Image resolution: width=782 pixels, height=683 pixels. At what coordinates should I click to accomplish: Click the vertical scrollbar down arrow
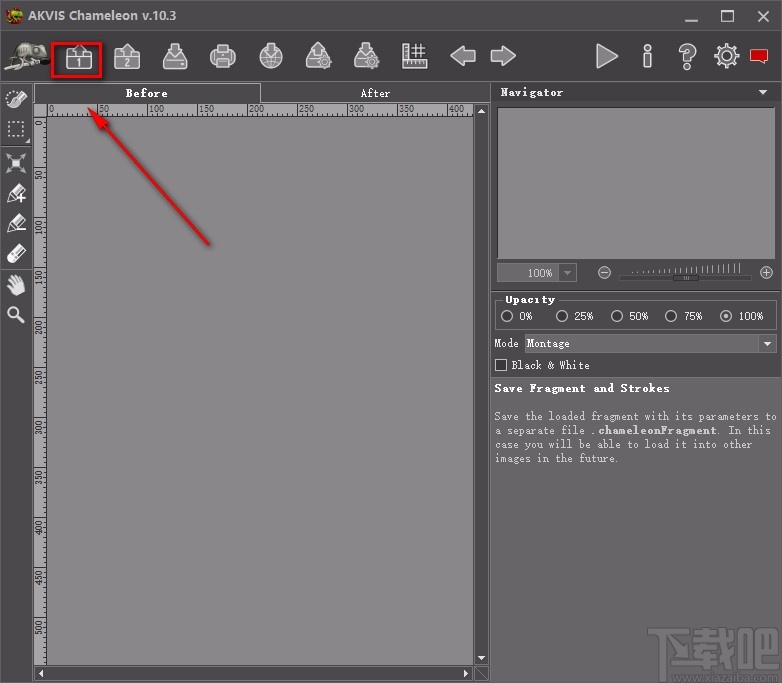point(481,658)
